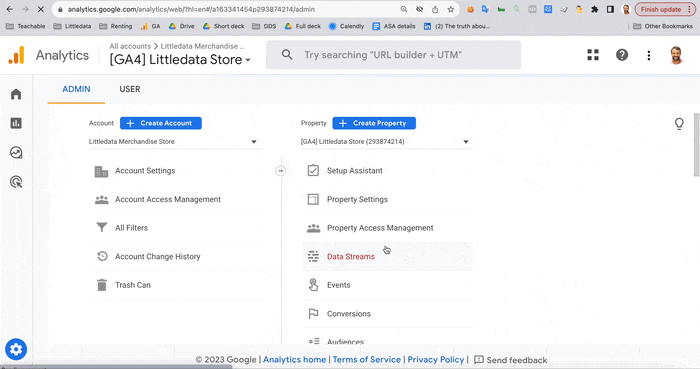The height and width of the screenshot is (369, 700).
Task: Open the browser extensions puzzle icon
Action: (595, 9)
